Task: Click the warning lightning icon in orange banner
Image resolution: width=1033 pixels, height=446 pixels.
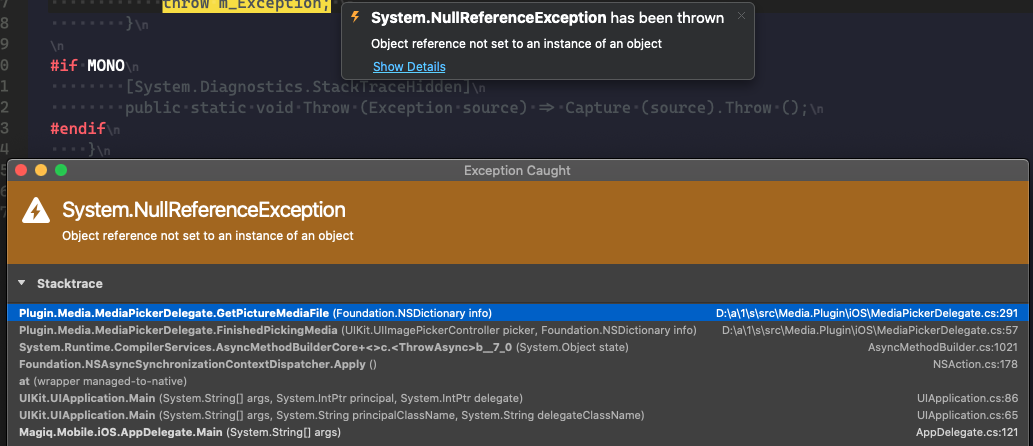Action: (36, 211)
